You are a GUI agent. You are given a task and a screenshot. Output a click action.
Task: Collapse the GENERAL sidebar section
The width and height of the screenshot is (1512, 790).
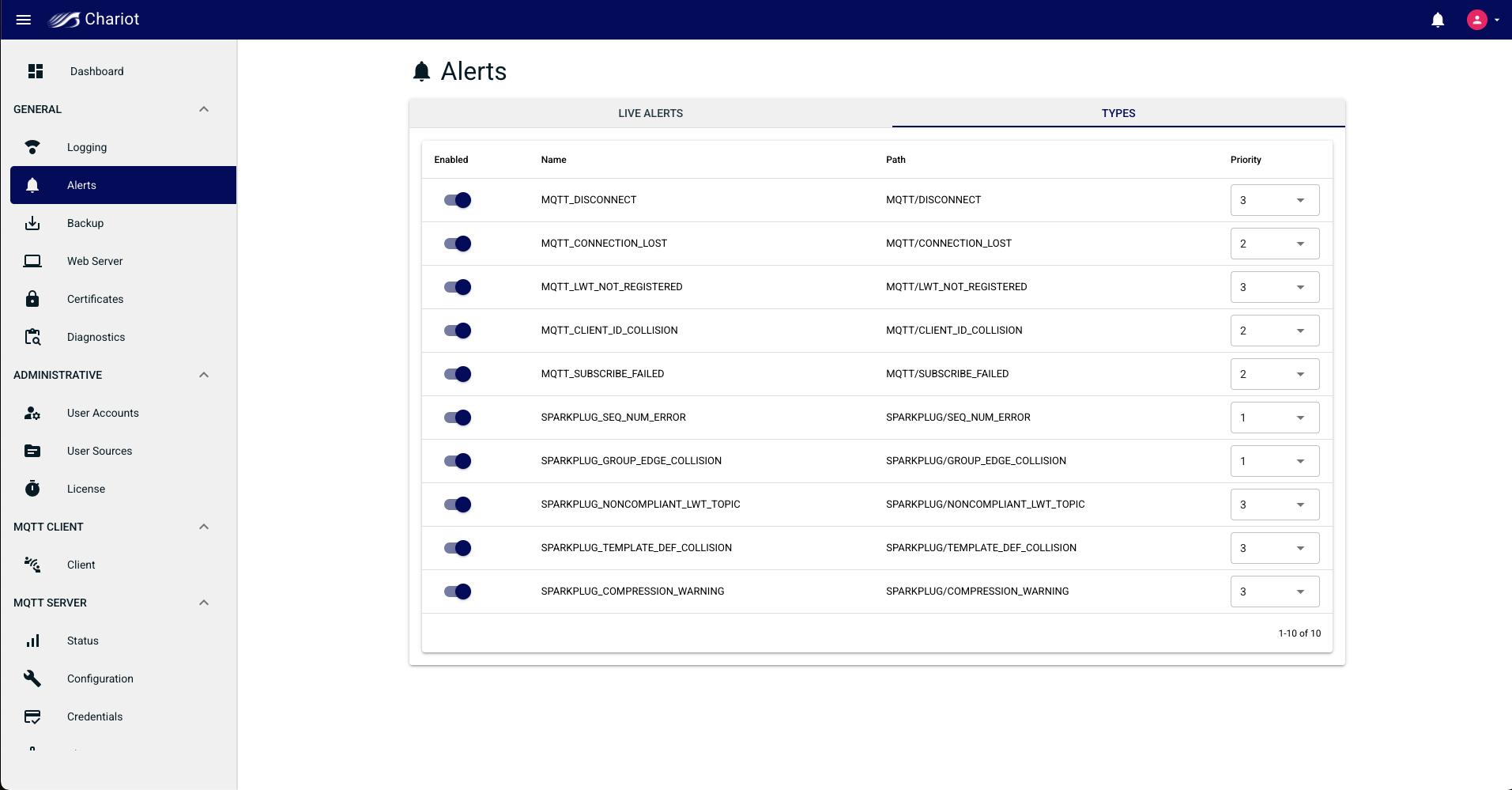pos(204,109)
